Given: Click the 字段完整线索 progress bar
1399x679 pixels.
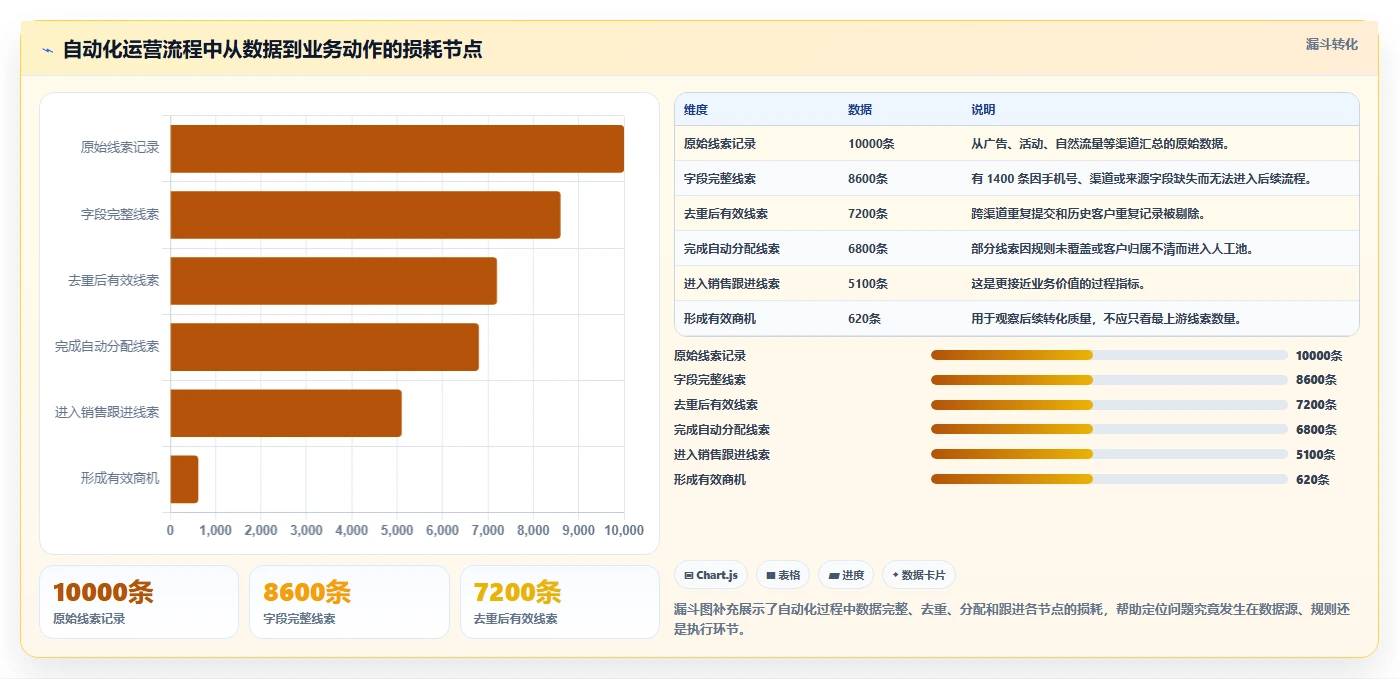Looking at the screenshot, I should click(1109, 380).
